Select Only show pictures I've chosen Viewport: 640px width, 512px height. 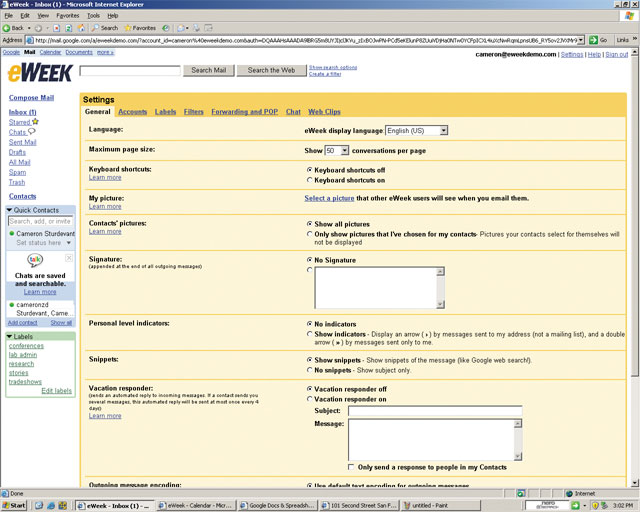click(309, 234)
